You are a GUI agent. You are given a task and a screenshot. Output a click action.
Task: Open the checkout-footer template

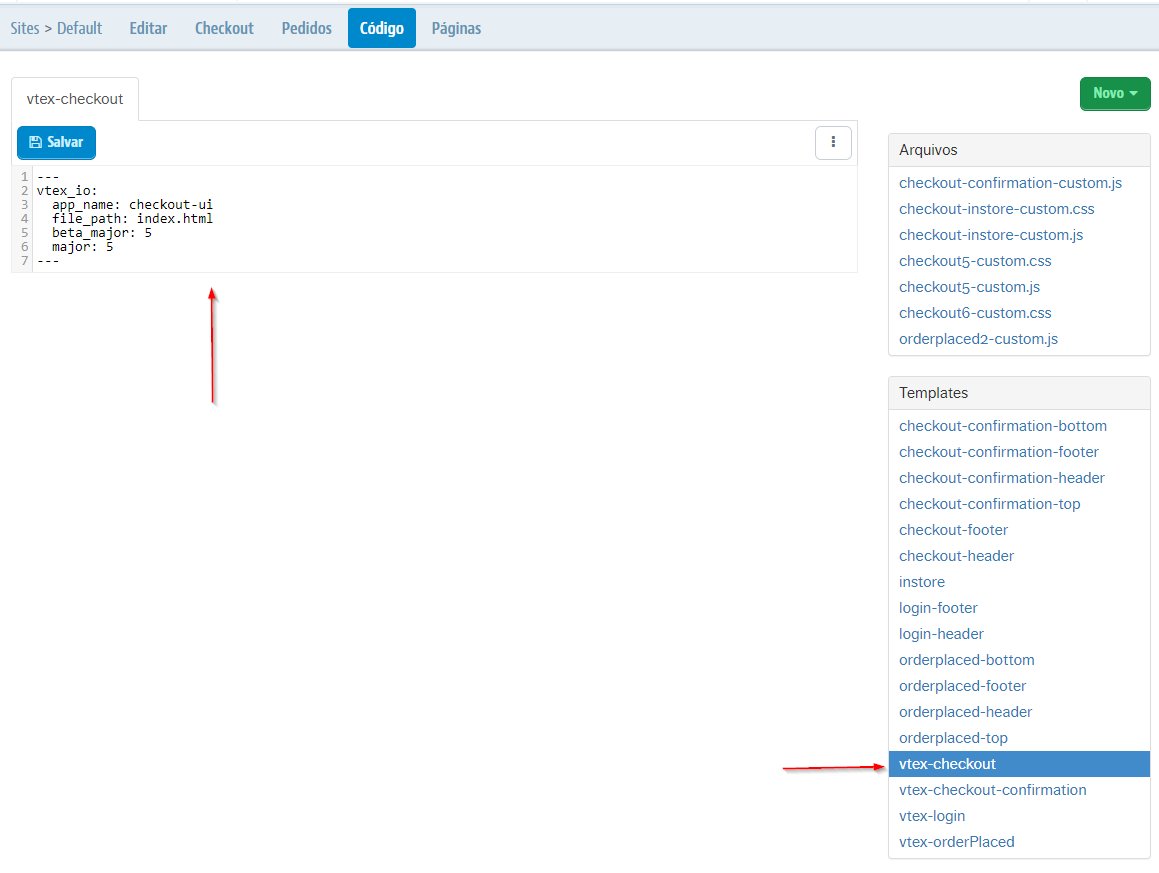[x=953, y=529]
